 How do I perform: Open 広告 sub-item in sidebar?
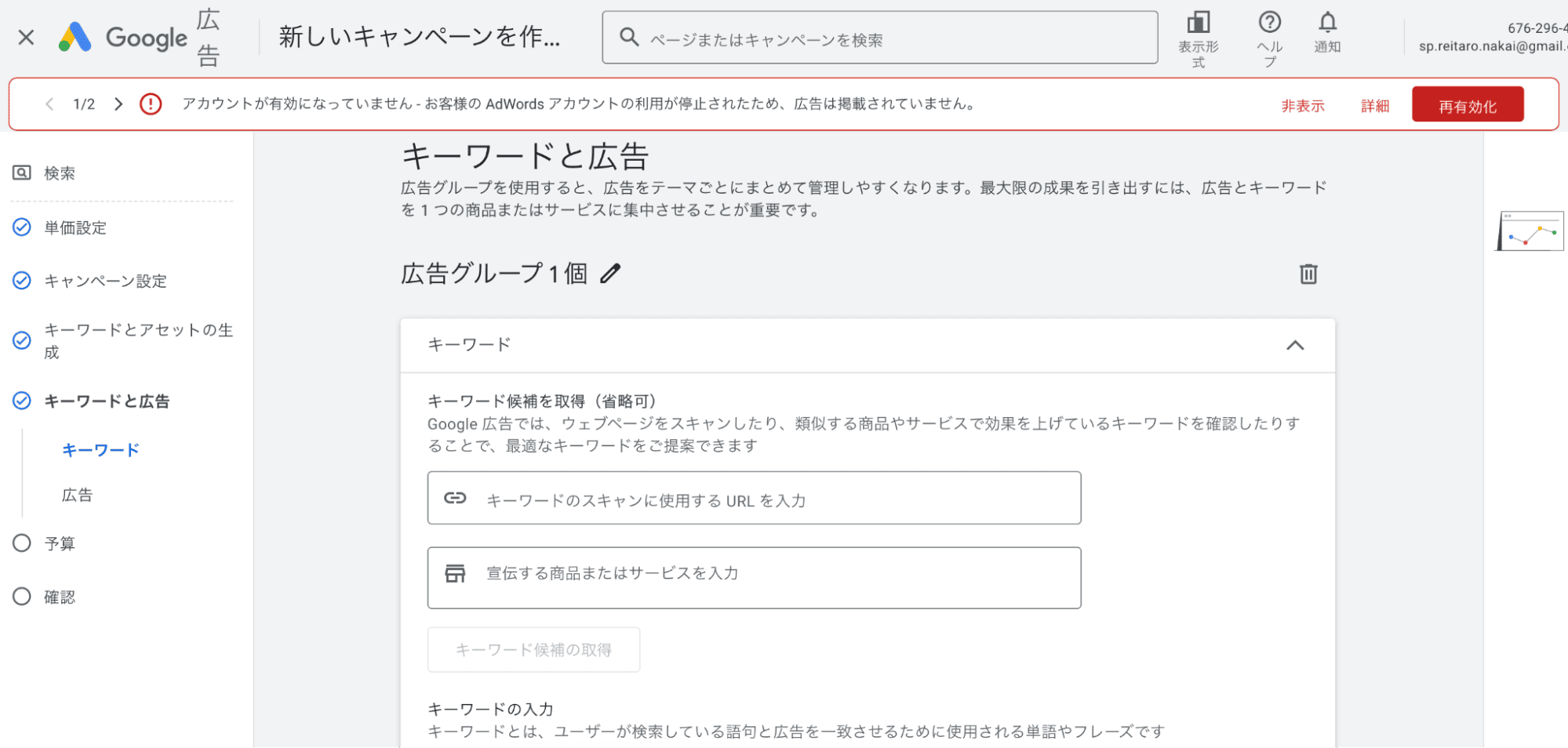pyautogui.click(x=77, y=495)
